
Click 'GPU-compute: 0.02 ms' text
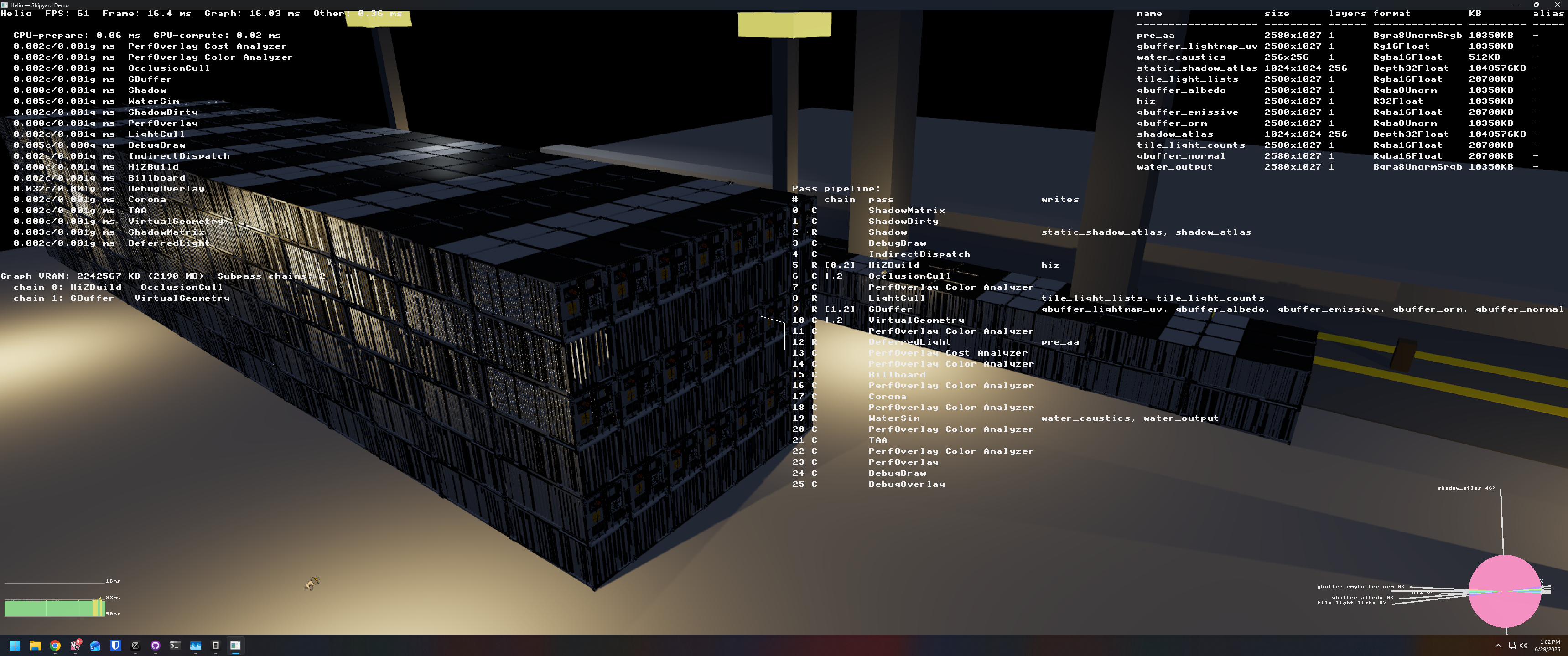pyautogui.click(x=217, y=35)
